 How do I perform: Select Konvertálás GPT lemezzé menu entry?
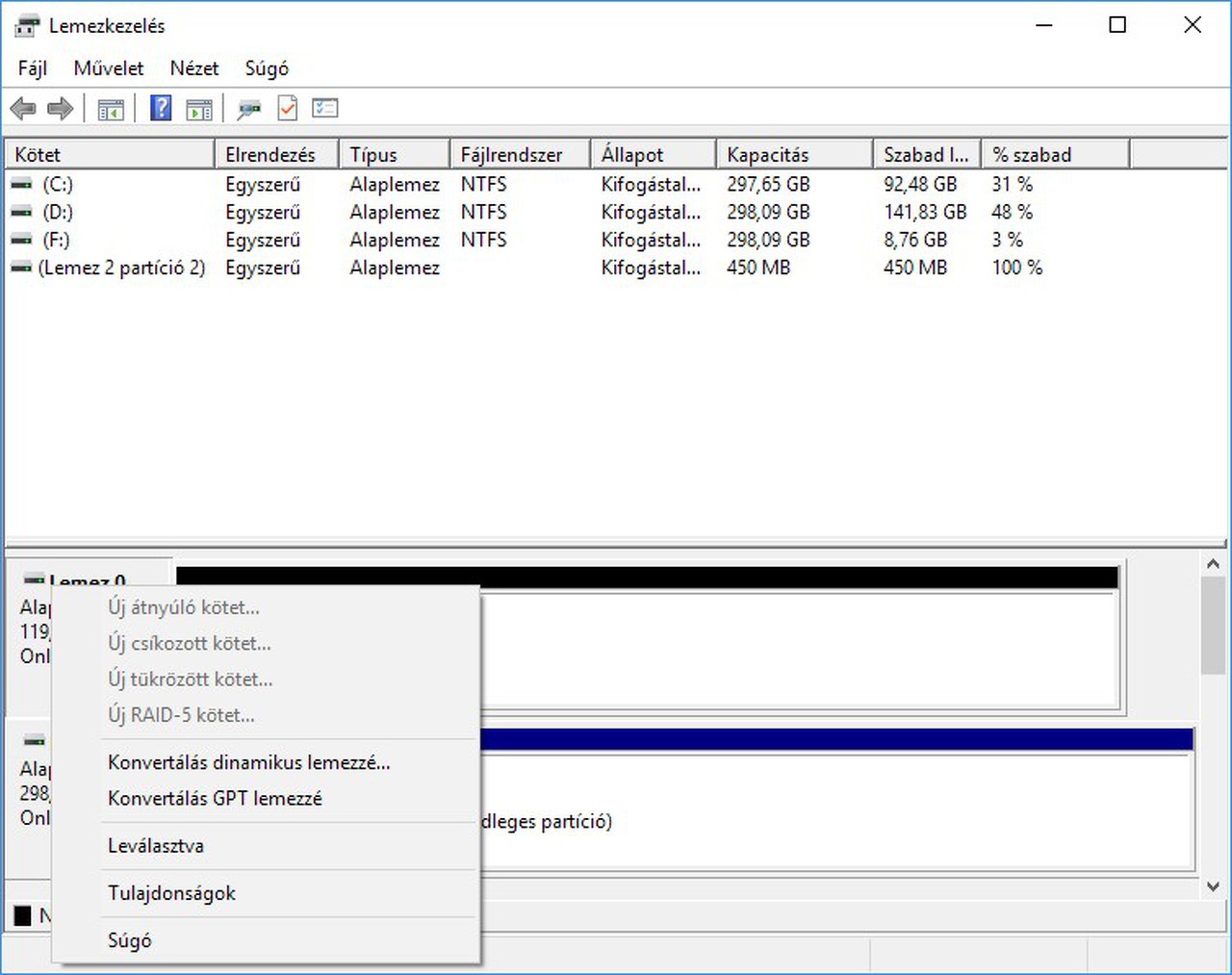[266, 798]
